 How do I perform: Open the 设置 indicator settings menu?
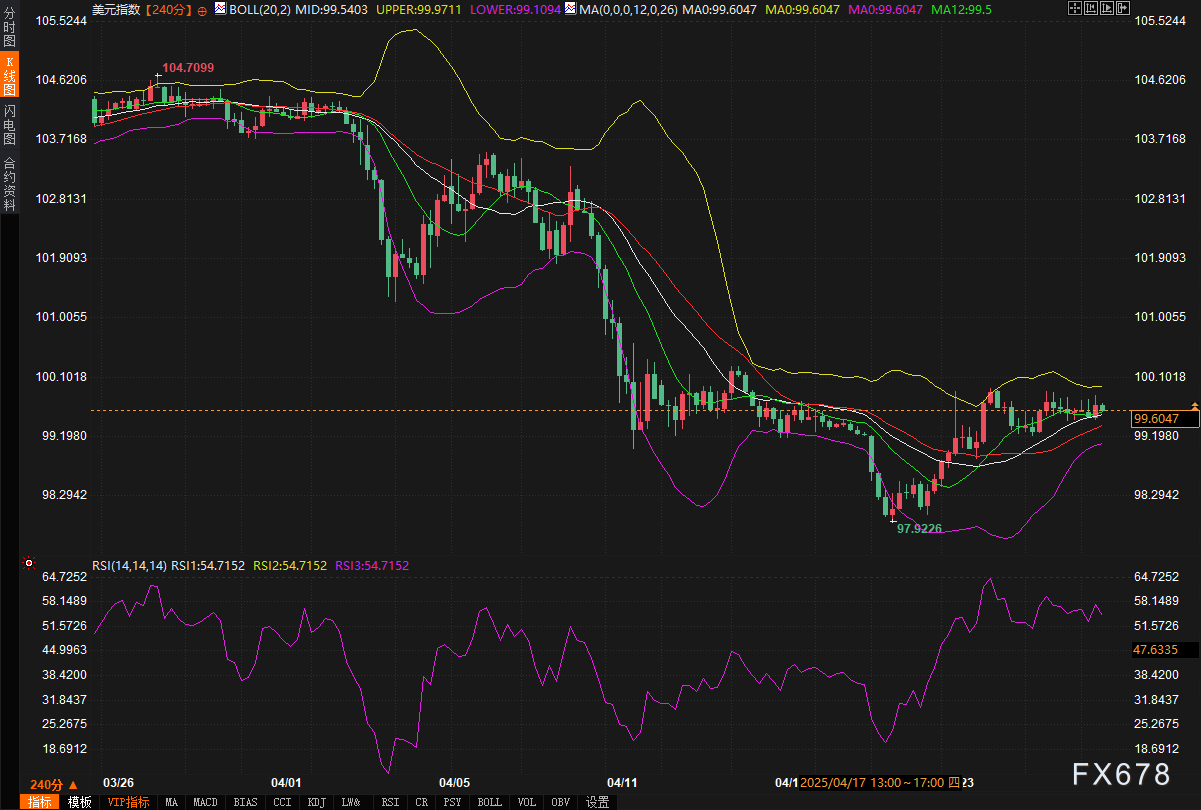point(597,802)
